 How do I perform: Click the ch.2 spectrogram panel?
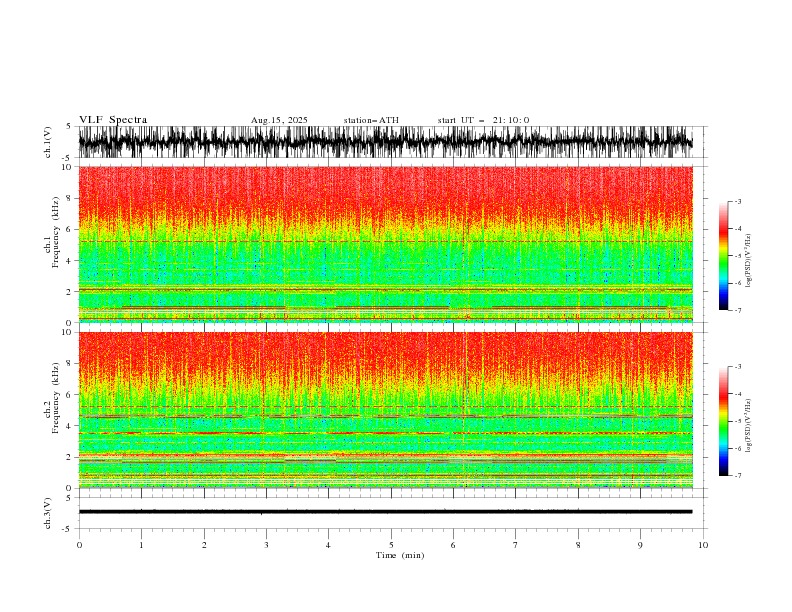[385, 410]
